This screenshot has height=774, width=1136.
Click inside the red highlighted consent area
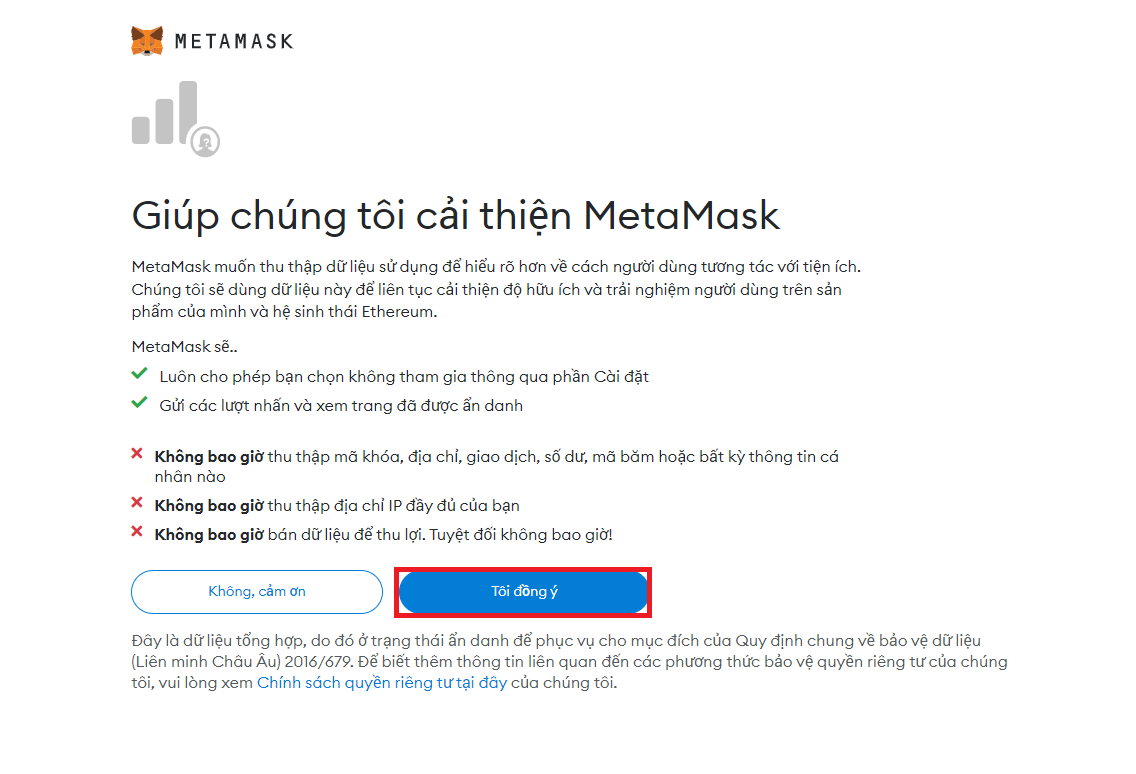tap(523, 591)
